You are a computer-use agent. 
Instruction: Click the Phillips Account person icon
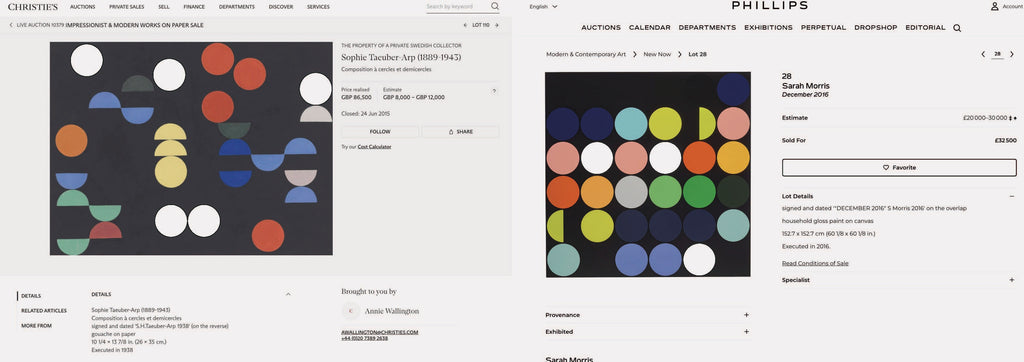pyautogui.click(x=995, y=7)
